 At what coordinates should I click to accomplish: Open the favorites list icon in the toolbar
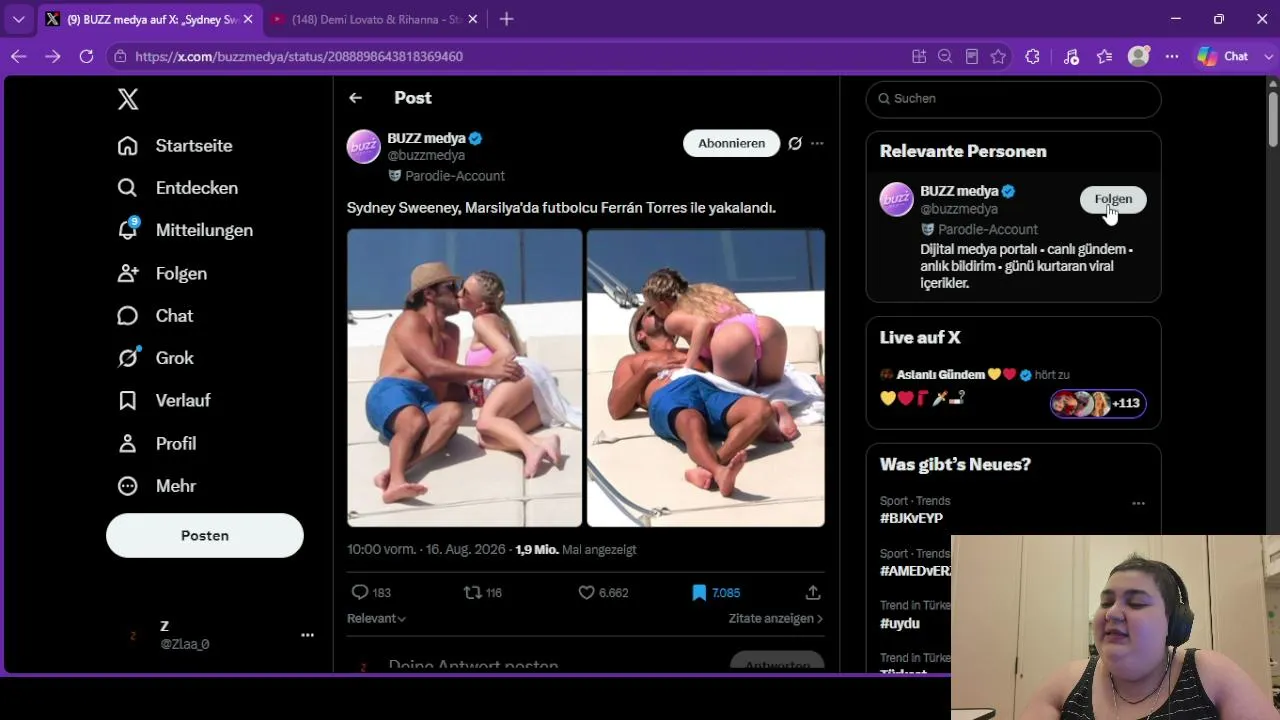[1104, 57]
